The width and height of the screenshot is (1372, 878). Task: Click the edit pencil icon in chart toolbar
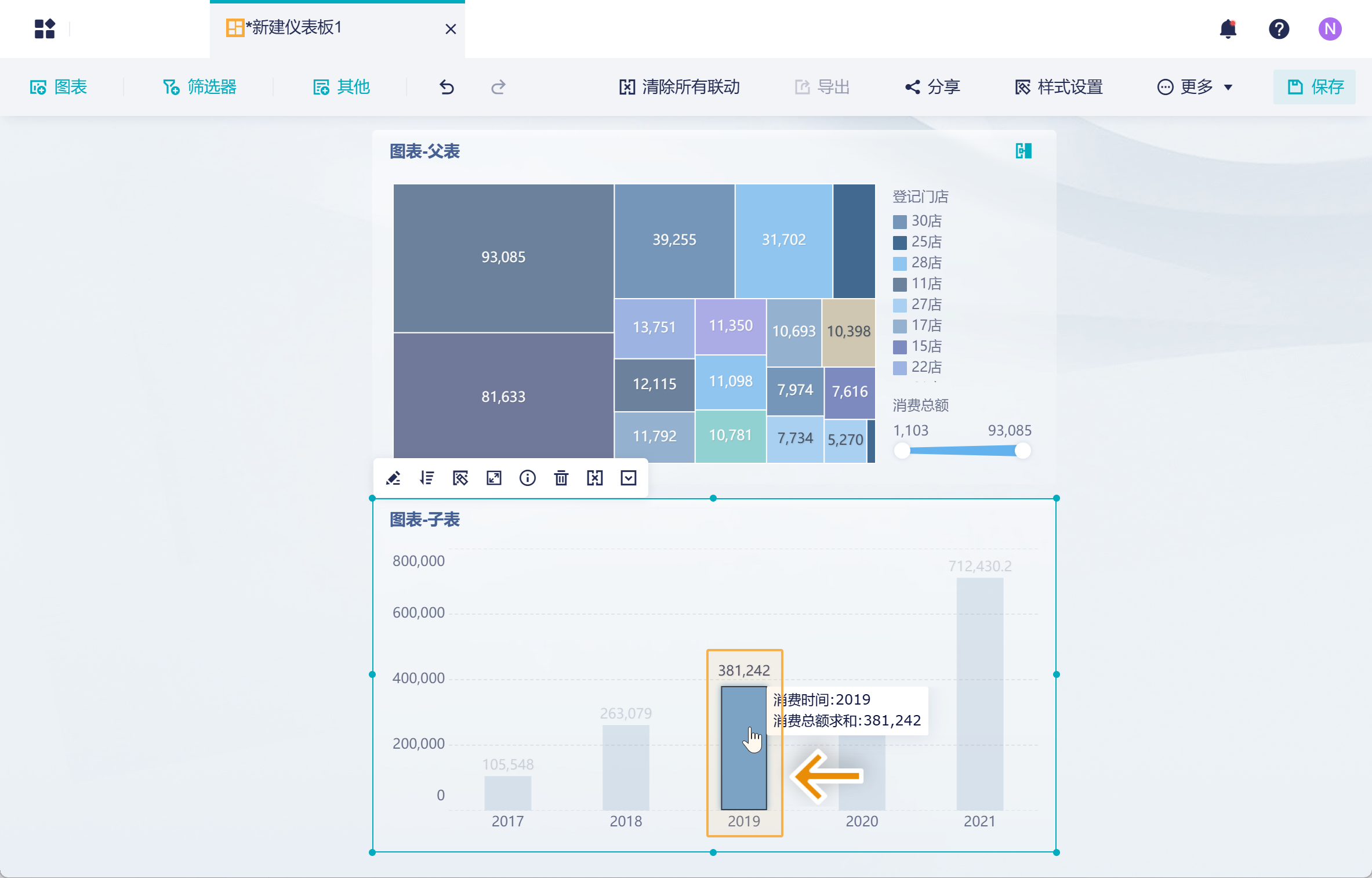click(x=394, y=478)
